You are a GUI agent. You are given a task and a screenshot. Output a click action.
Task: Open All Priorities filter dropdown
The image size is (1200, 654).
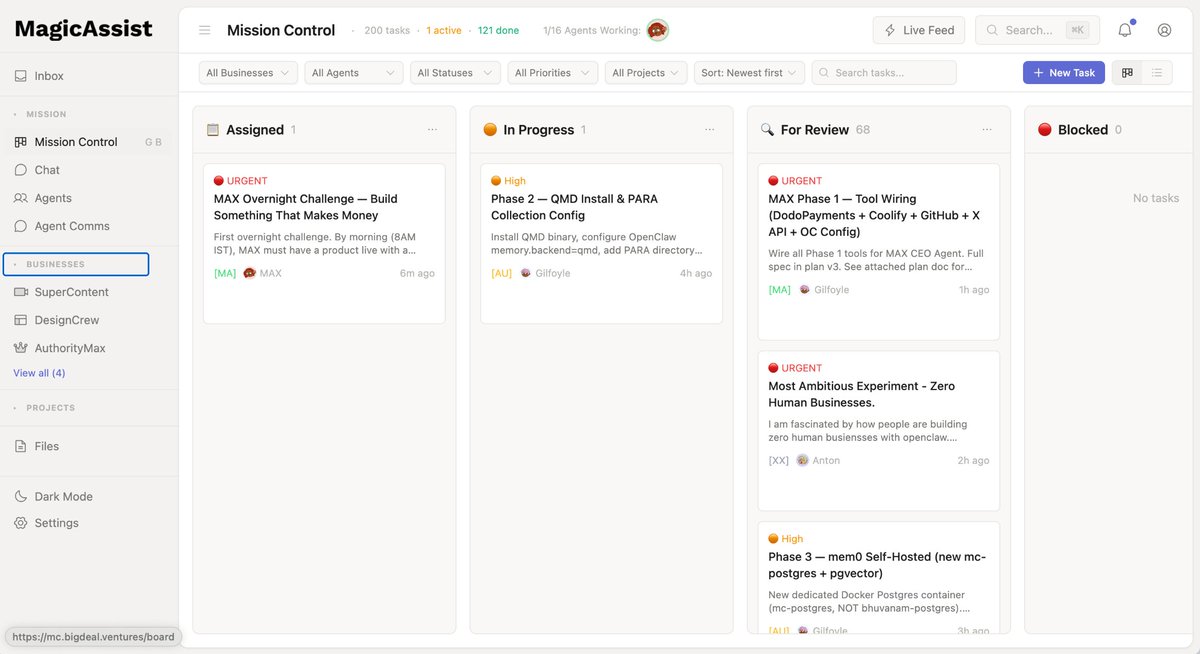point(552,73)
